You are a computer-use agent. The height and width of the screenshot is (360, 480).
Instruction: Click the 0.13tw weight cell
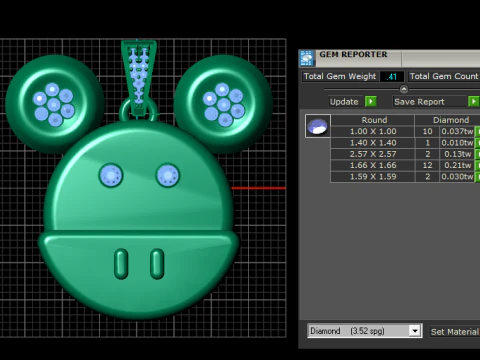tap(457, 154)
